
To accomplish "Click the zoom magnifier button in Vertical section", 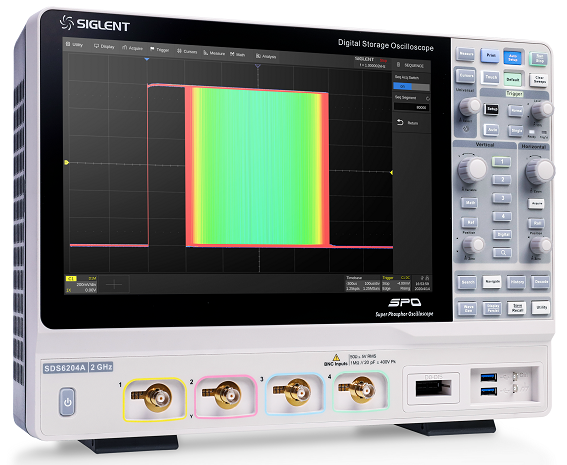I will [x=502, y=253].
